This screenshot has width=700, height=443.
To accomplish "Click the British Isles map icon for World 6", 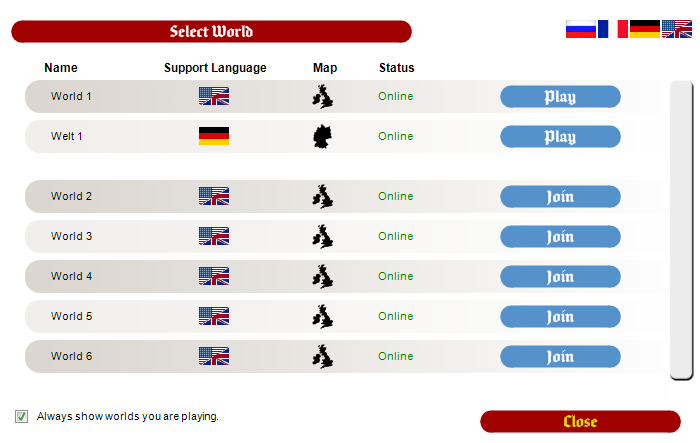I will (323, 356).
